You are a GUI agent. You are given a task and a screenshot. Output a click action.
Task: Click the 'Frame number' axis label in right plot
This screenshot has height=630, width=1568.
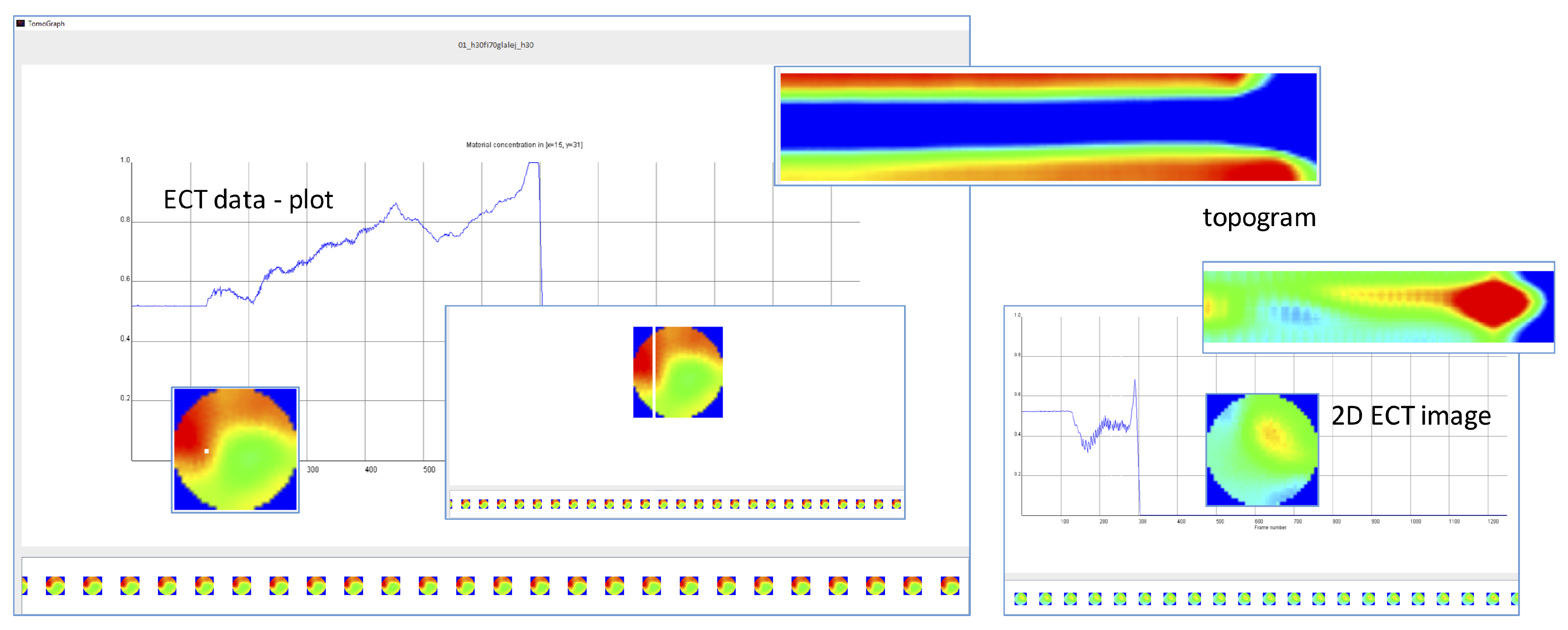1270,528
